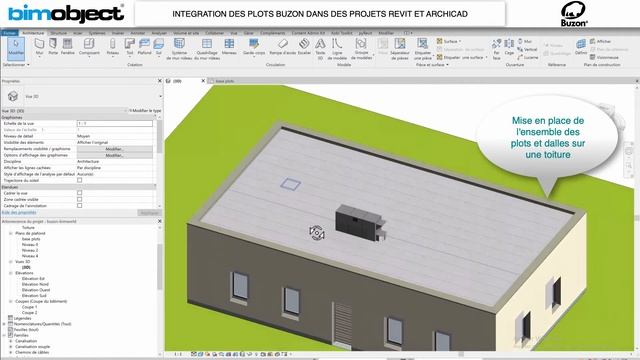Click the Appliquer button in Propriétés
Screen dimensions: 640x360
[149, 213]
